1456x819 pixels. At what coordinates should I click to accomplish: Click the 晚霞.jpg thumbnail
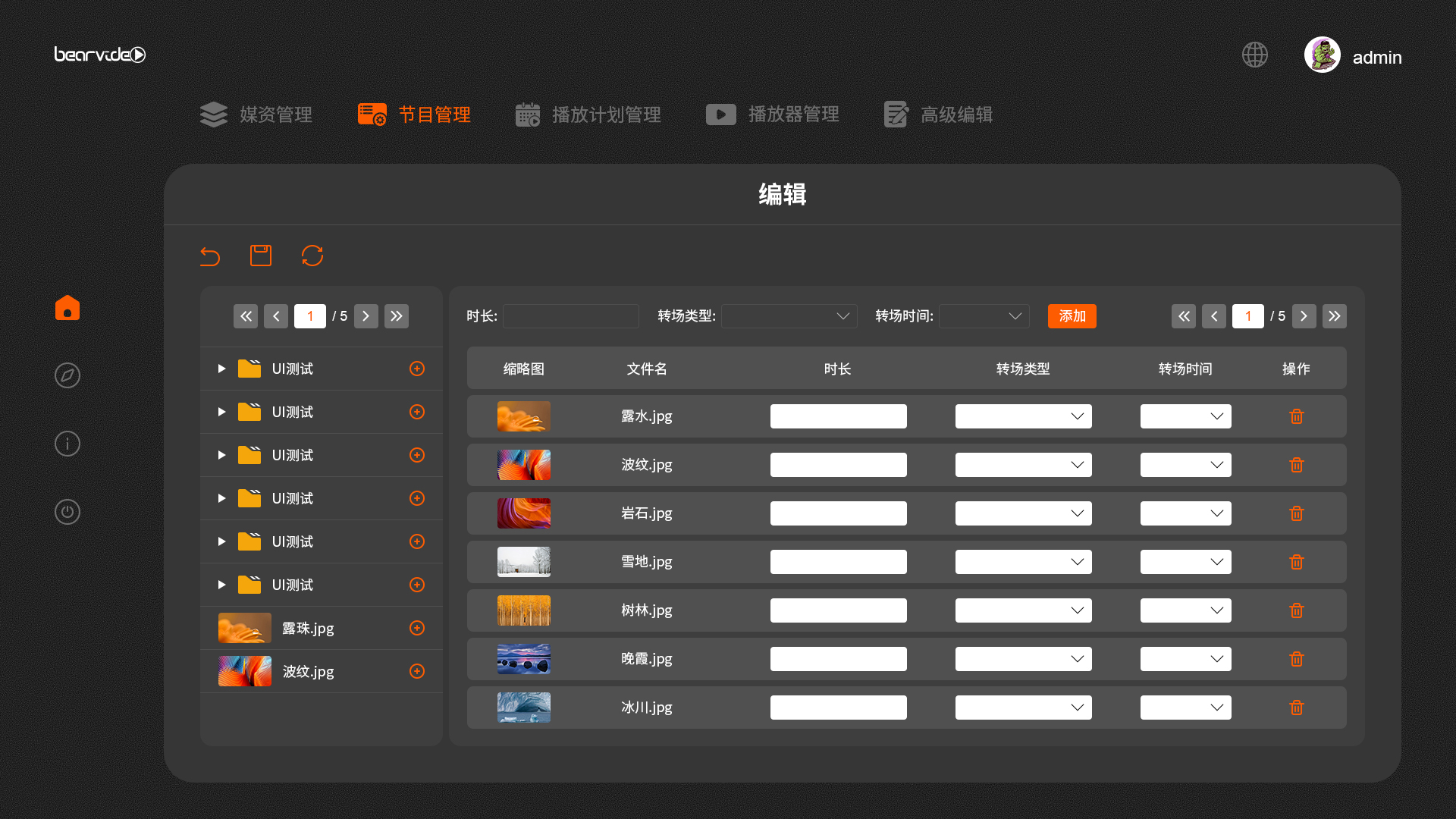click(x=524, y=659)
